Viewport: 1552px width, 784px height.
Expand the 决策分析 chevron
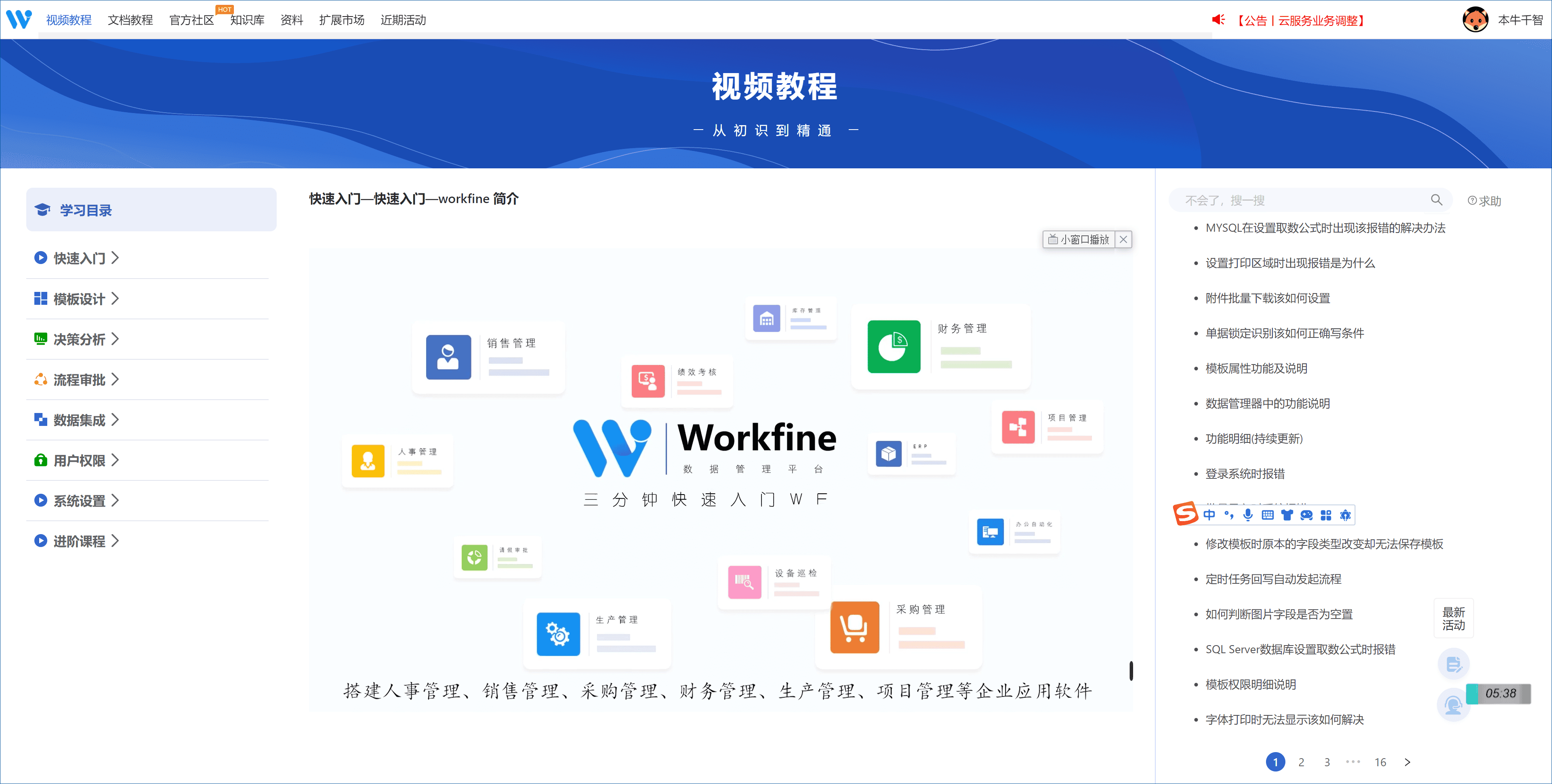pyautogui.click(x=115, y=338)
